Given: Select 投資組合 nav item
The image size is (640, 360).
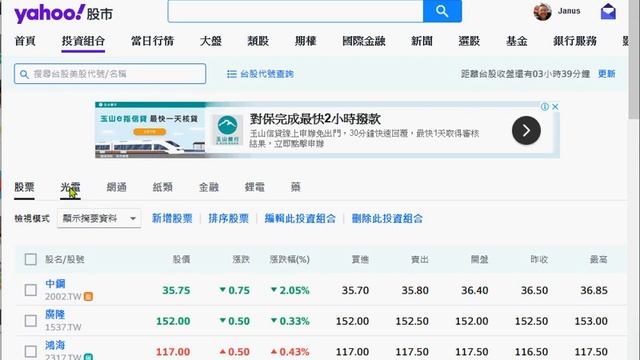Looking at the screenshot, I should [x=83, y=41].
